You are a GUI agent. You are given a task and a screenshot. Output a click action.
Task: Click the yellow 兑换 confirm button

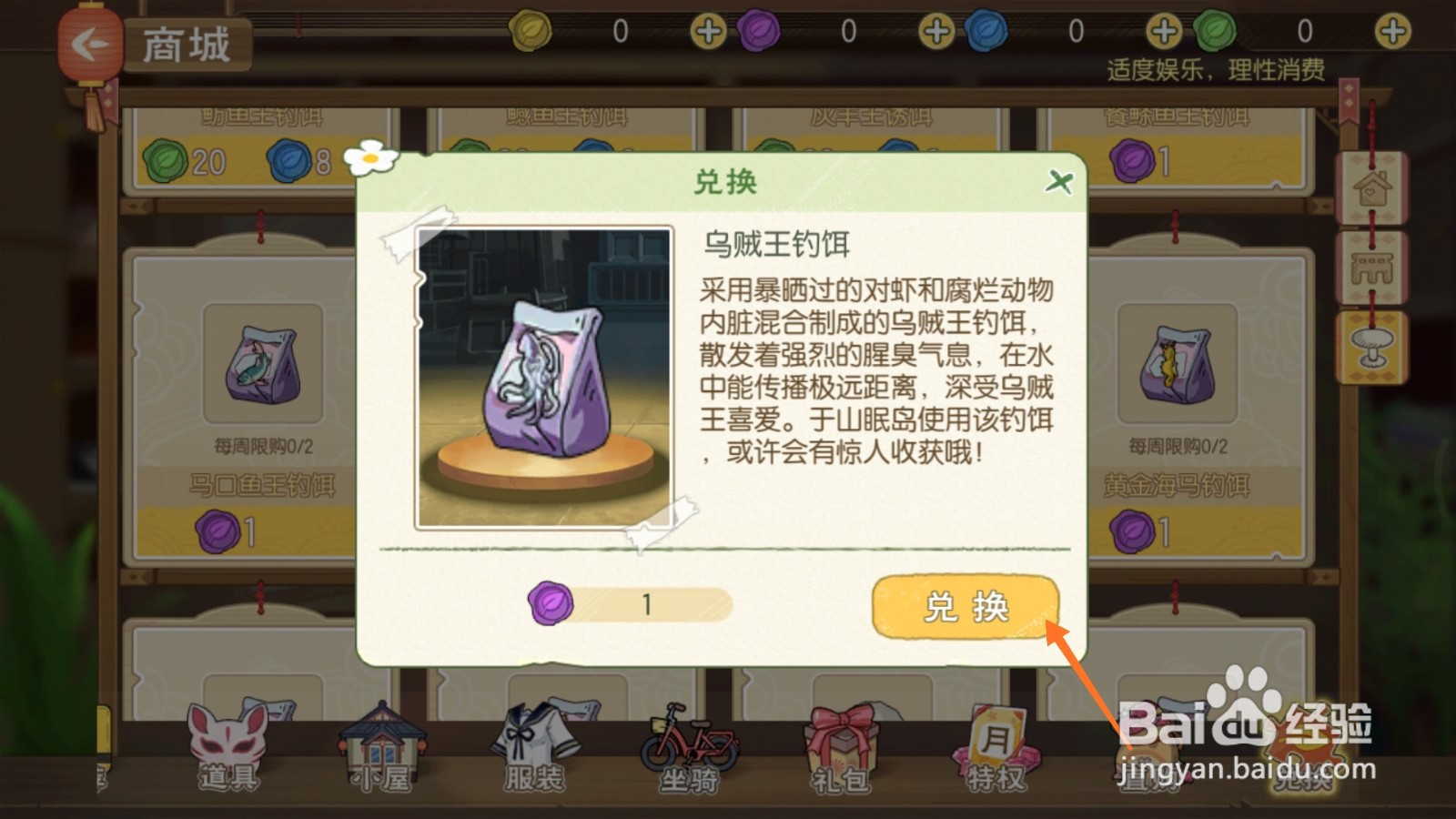pyautogui.click(x=966, y=607)
